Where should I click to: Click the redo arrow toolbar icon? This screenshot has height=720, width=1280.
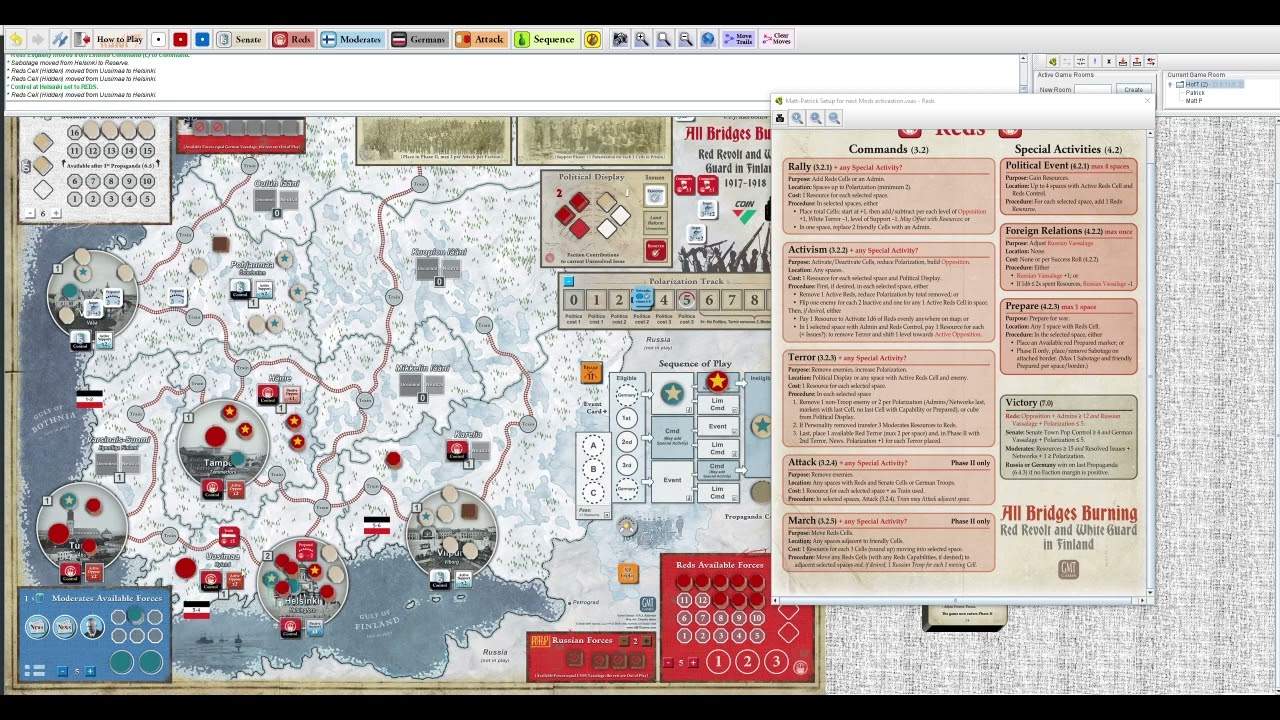37,39
